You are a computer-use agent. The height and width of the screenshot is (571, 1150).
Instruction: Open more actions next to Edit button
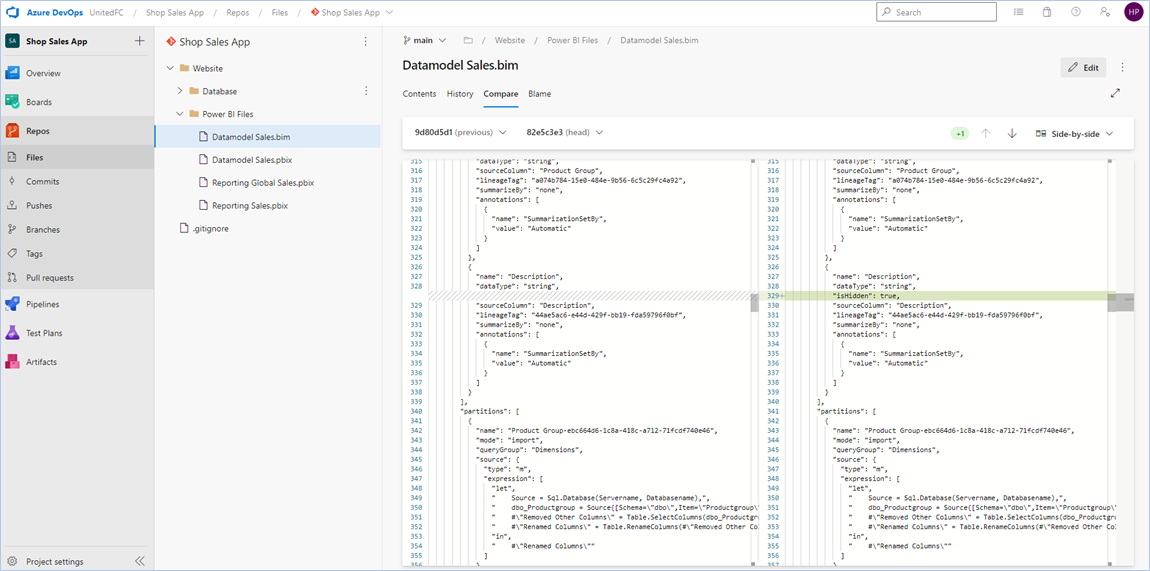[x=1123, y=67]
